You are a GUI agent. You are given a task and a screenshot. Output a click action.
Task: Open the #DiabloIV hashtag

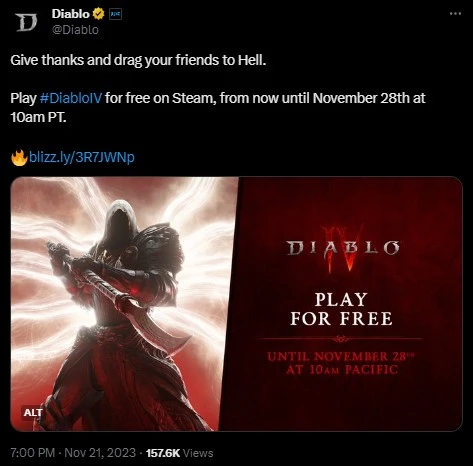[x=71, y=98]
